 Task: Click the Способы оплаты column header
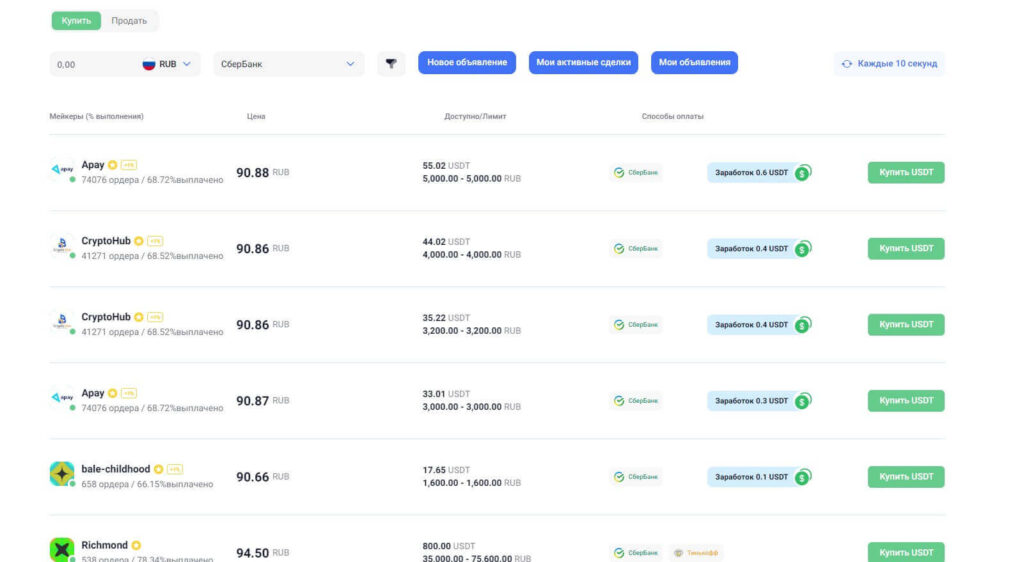point(673,116)
